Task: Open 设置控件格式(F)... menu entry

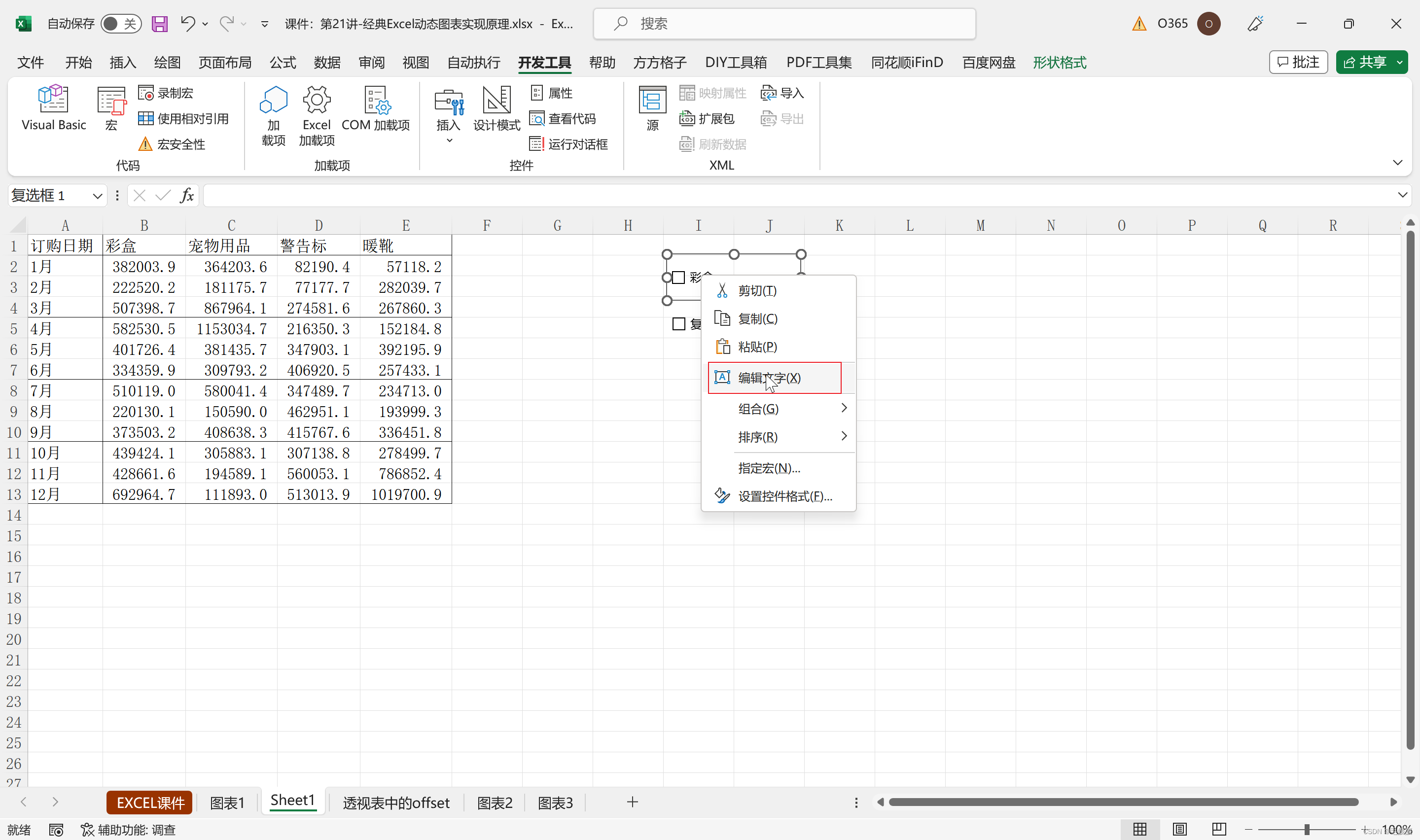Action: (778, 496)
